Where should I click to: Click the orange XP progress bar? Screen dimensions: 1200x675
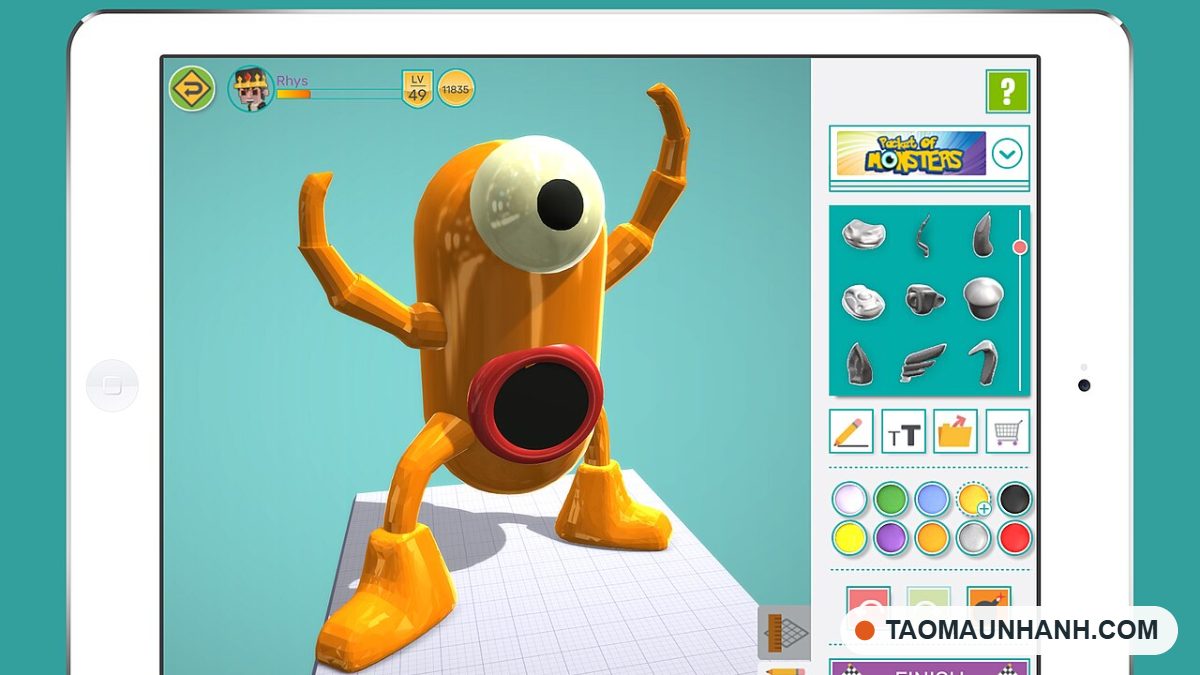pyautogui.click(x=293, y=94)
